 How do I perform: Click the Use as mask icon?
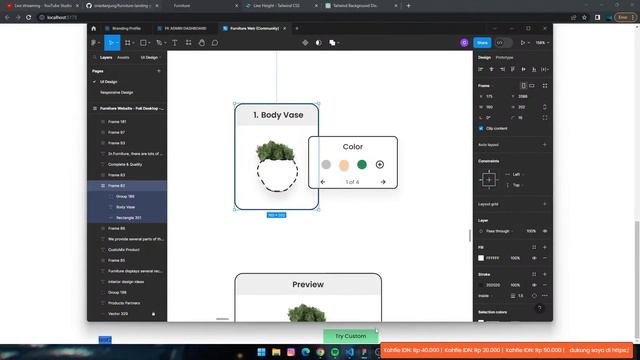click(318, 42)
